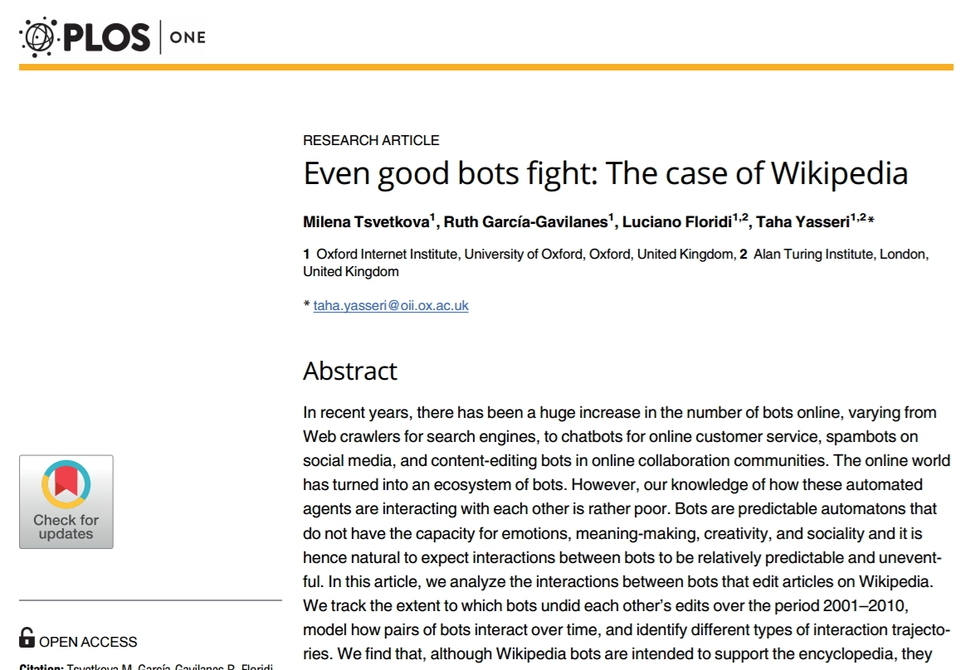
Task: Click the RESEARCH ARTICLE label
Action: pos(371,140)
